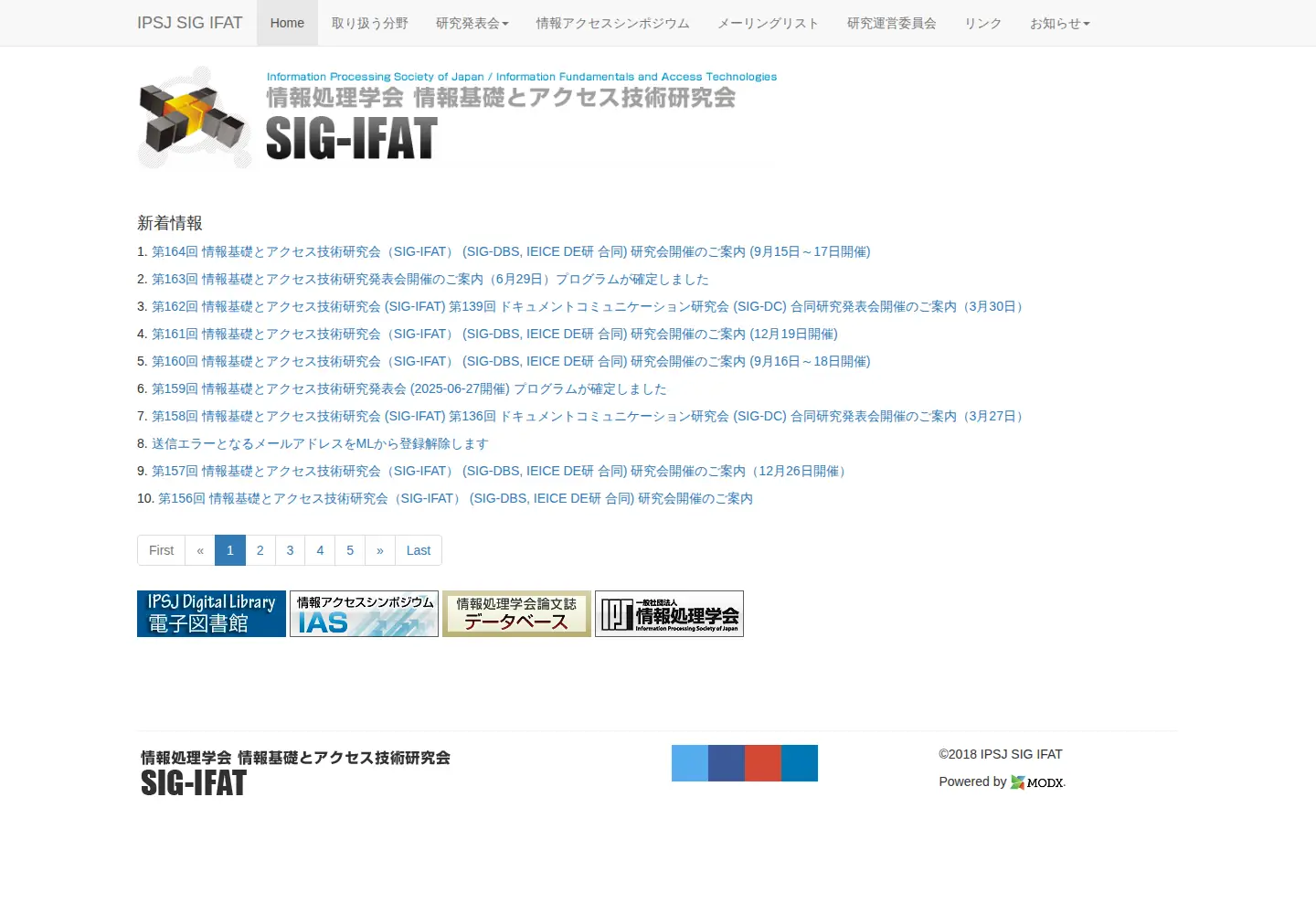Open the 第161回 研究会 12月19日開催 link

[494, 334]
